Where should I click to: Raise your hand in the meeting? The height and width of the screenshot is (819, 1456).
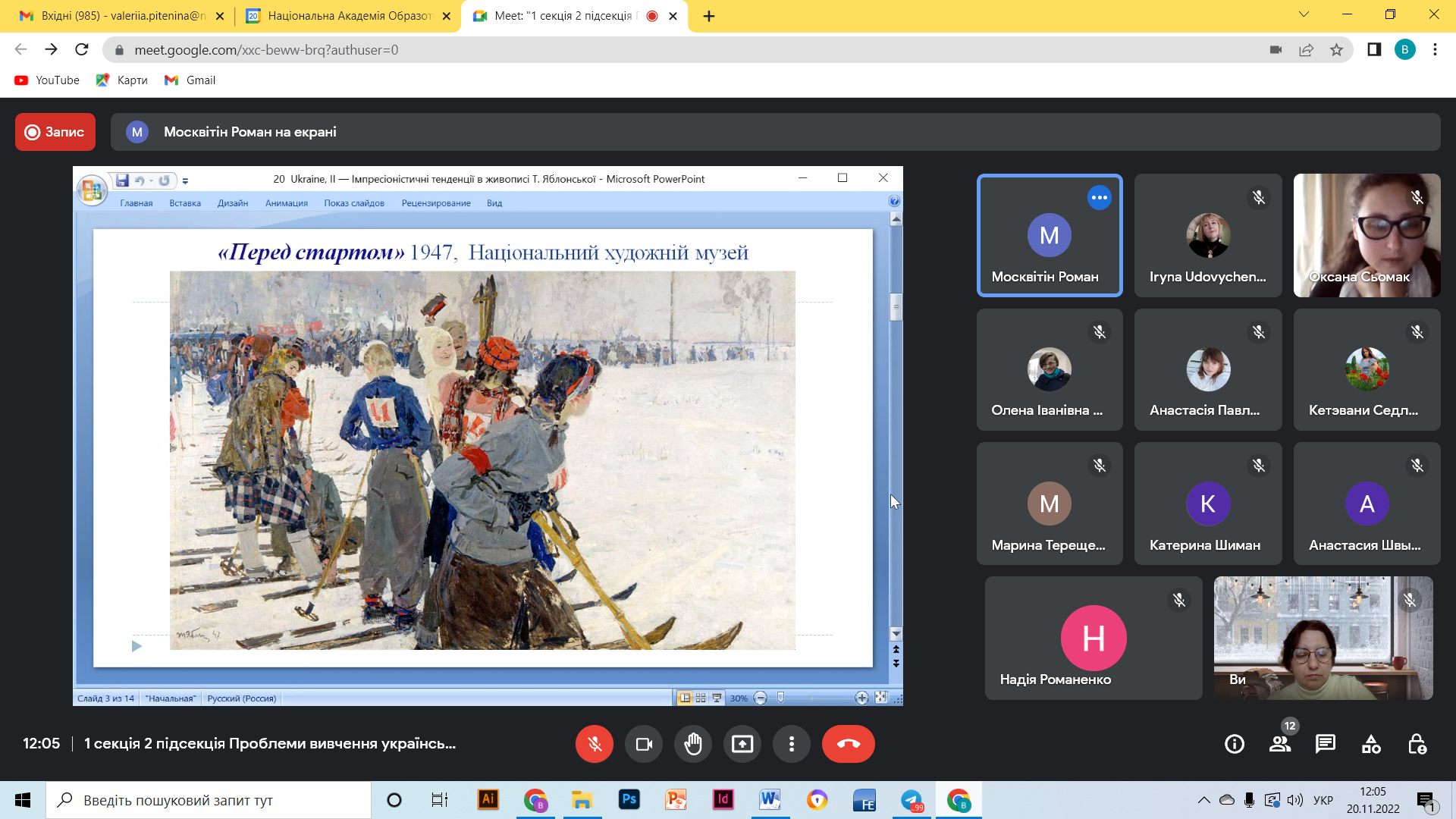pyautogui.click(x=693, y=744)
